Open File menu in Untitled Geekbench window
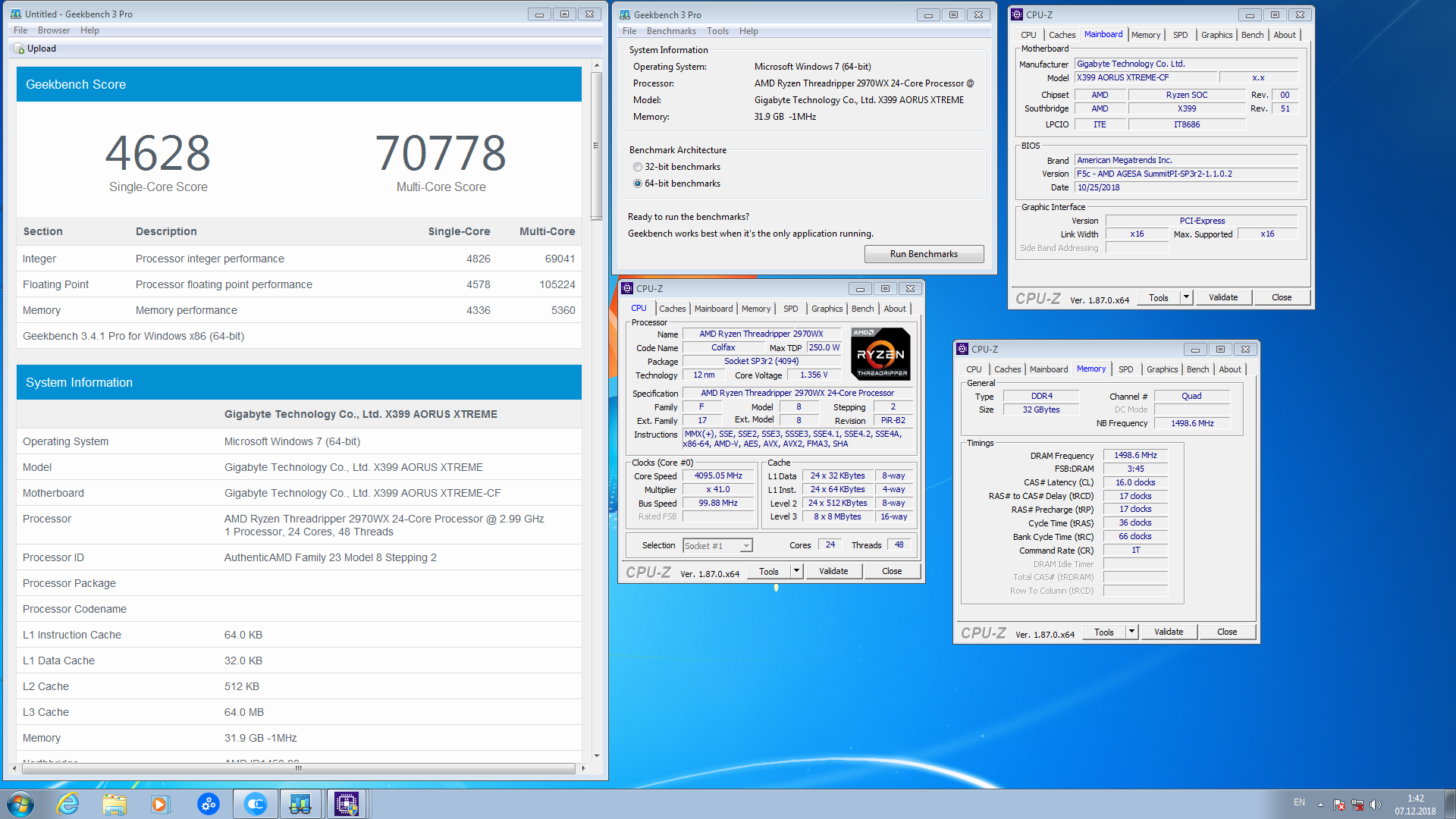Screen dimensions: 1456x819 (x=20, y=30)
